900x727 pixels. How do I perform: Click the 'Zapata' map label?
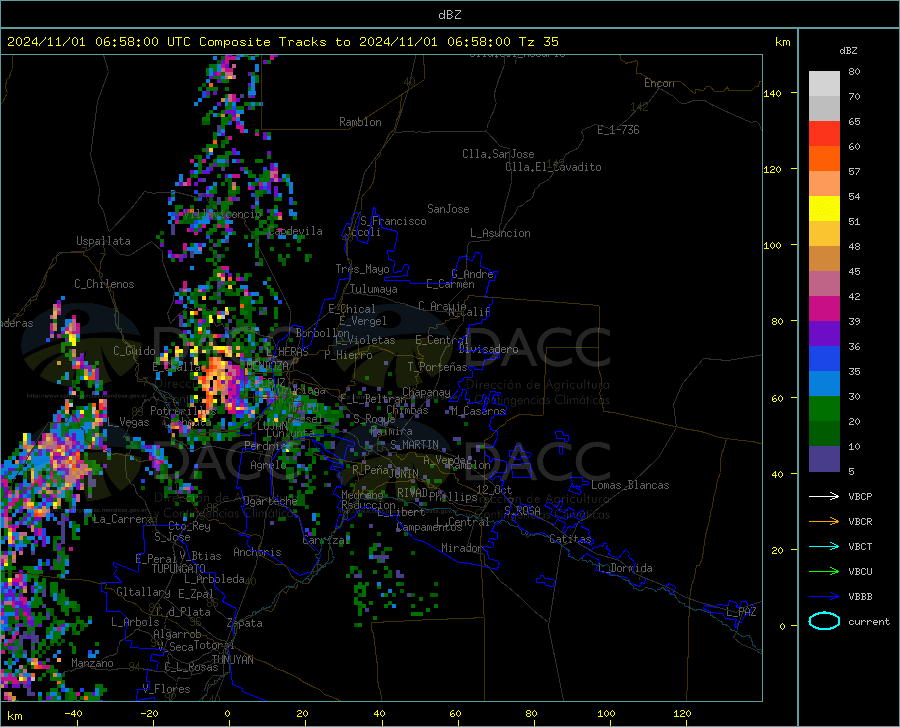[245, 623]
